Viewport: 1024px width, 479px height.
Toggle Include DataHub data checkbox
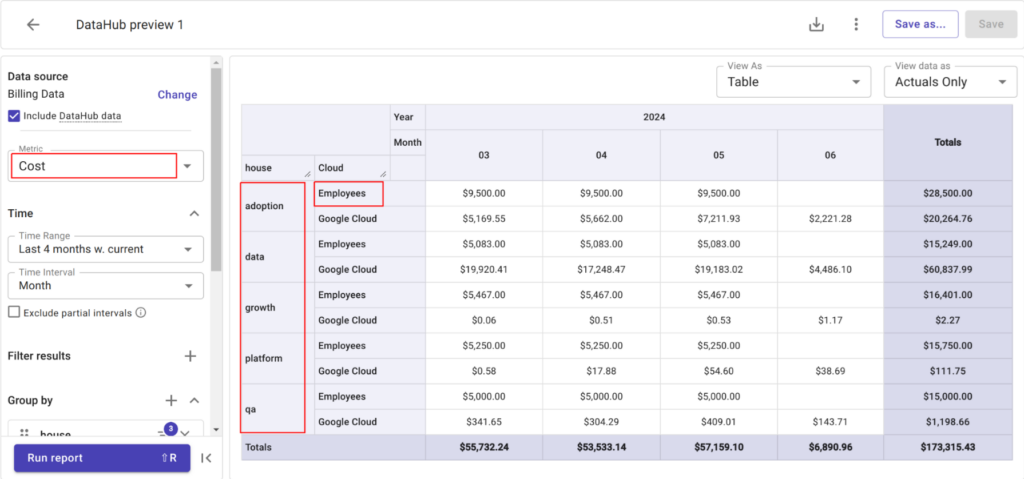pos(14,116)
